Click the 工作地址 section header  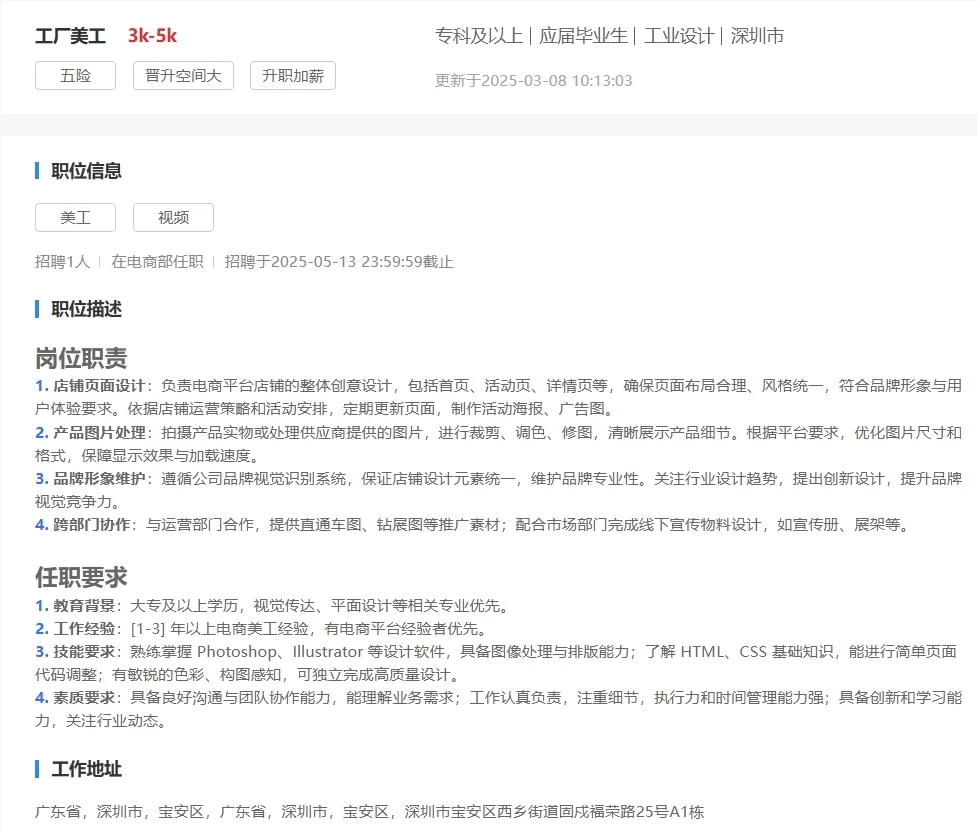point(85,768)
